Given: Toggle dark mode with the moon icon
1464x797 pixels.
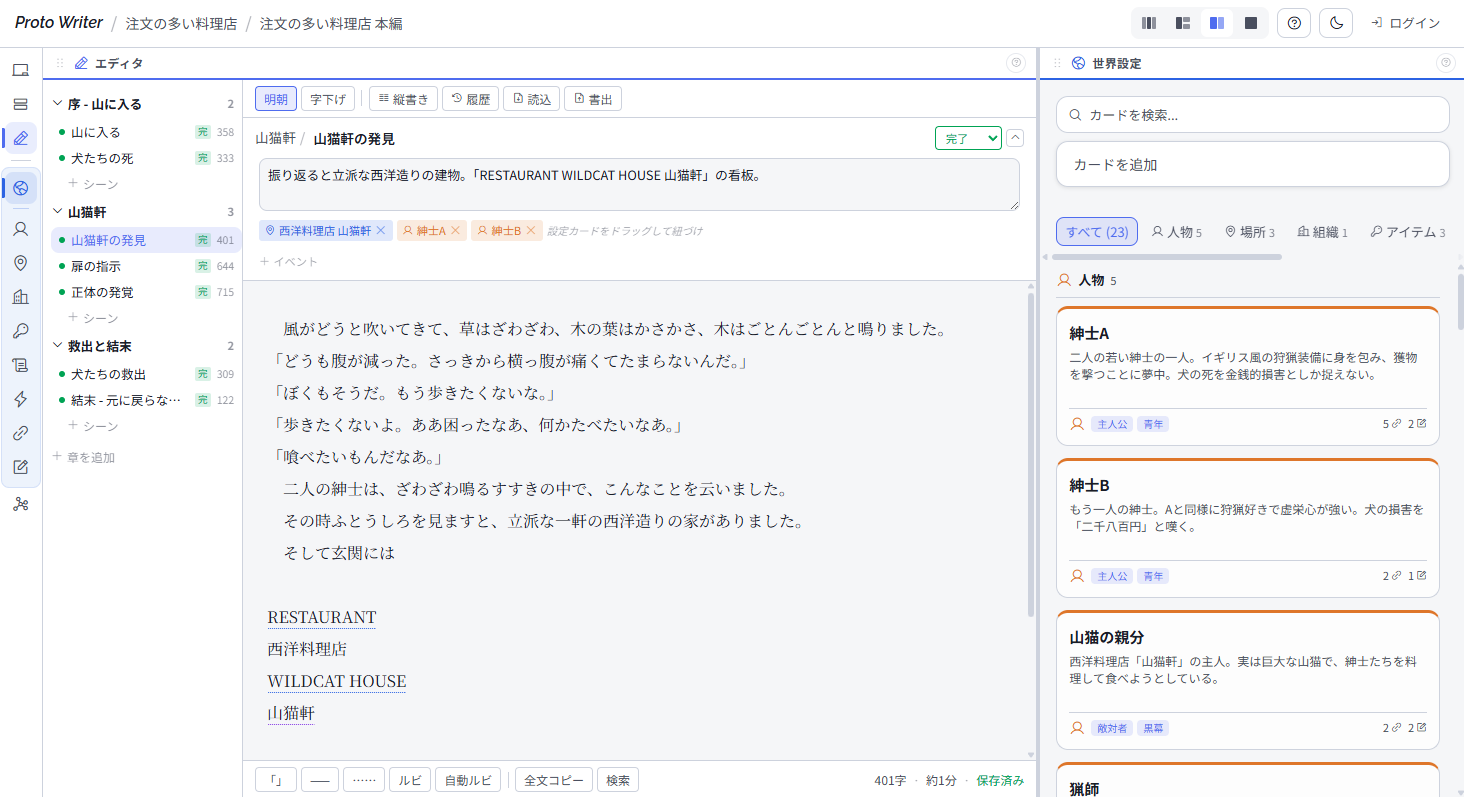Looking at the screenshot, I should [1335, 22].
